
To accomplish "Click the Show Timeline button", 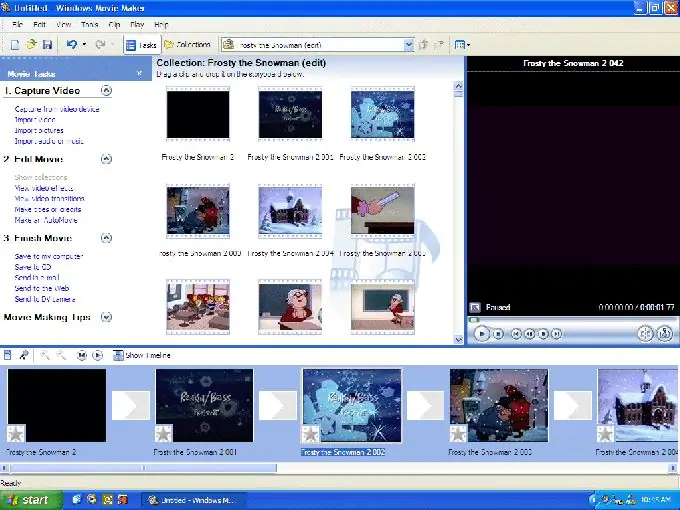I will (x=141, y=355).
